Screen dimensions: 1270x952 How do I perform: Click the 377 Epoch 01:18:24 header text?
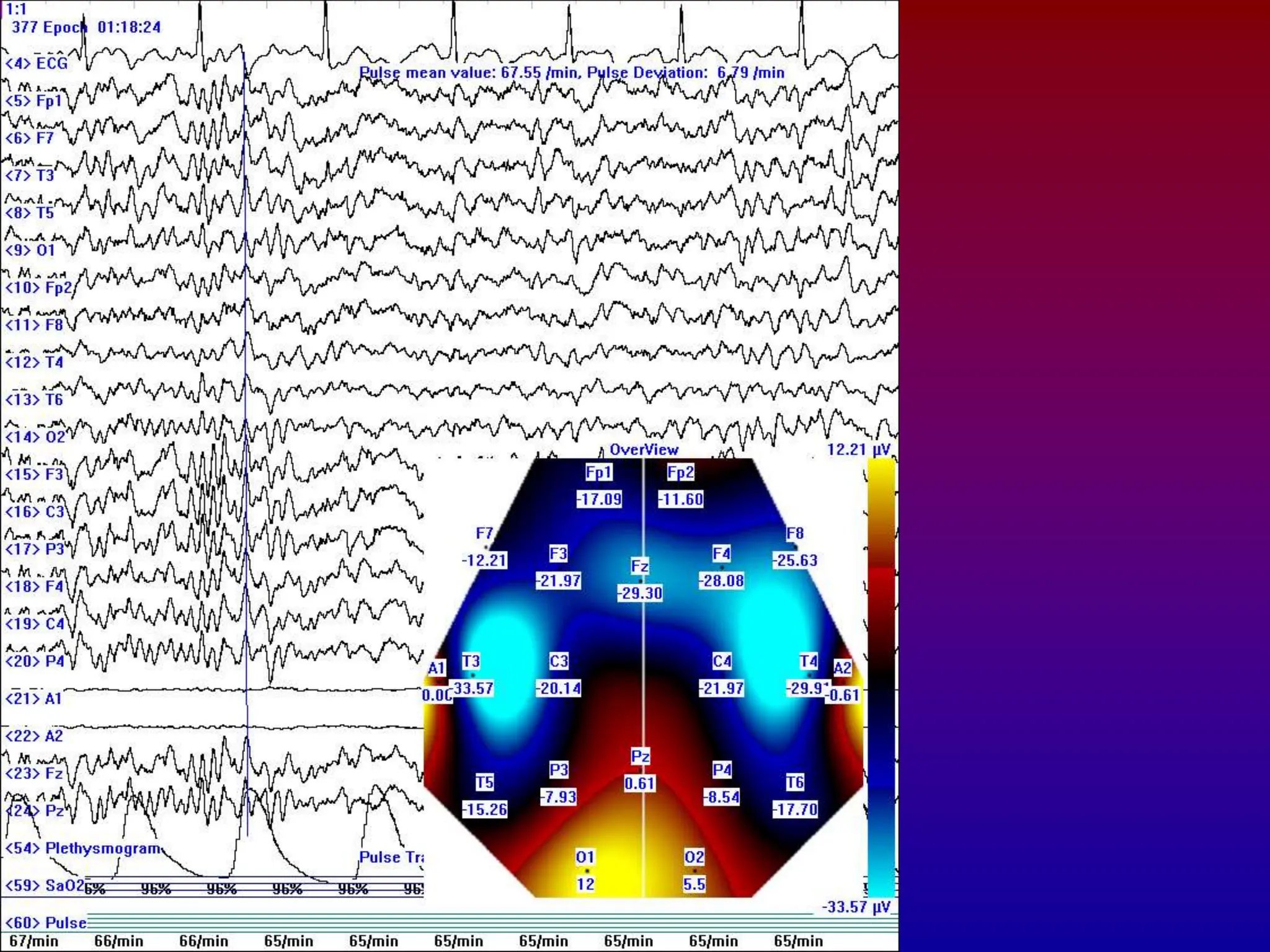pyautogui.click(x=86, y=27)
